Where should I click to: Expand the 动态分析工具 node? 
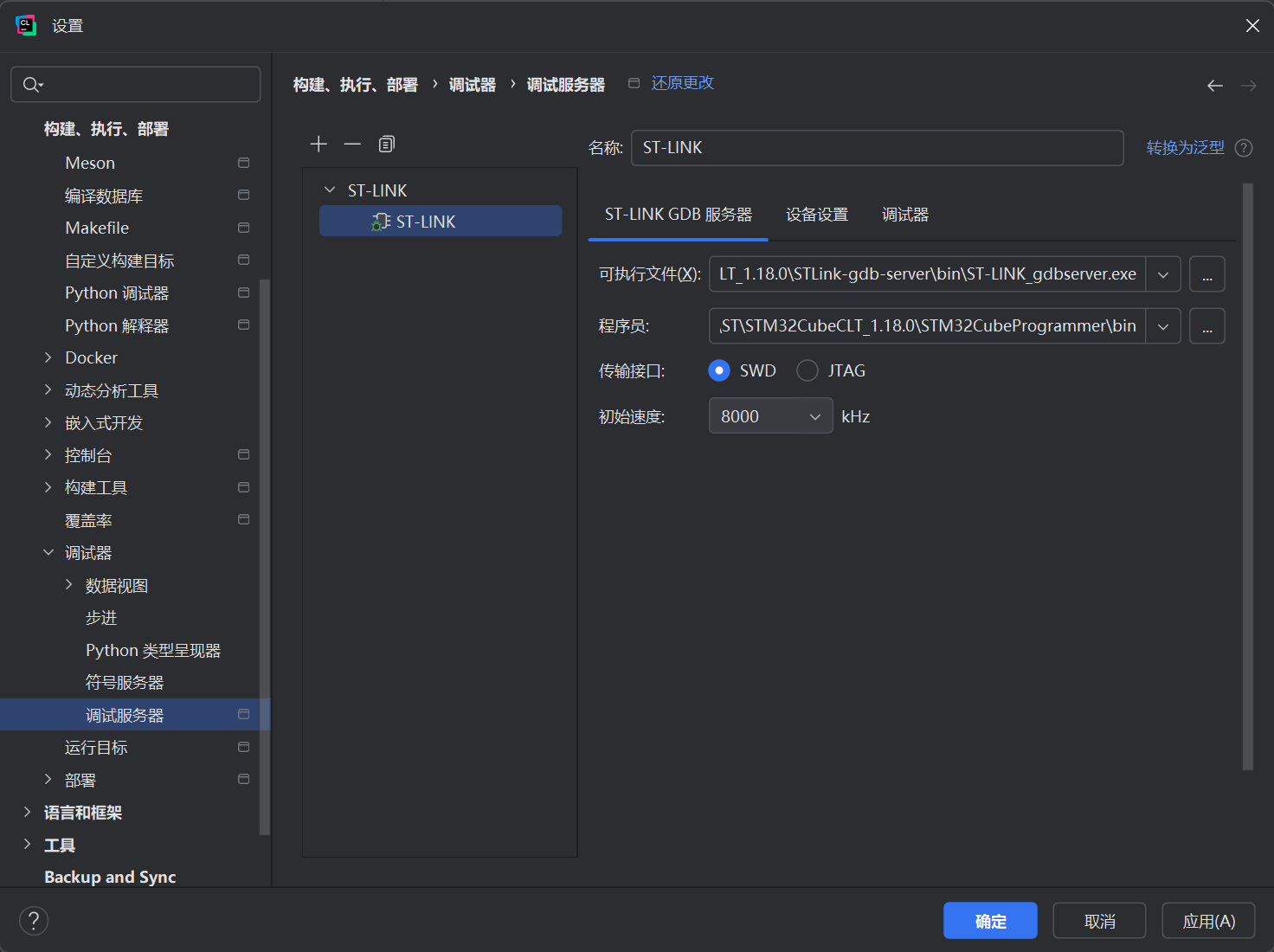[48, 390]
